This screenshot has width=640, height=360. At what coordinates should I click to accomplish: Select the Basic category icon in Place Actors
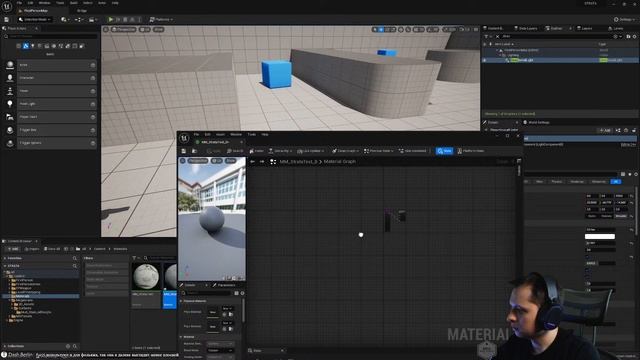(x=26, y=46)
